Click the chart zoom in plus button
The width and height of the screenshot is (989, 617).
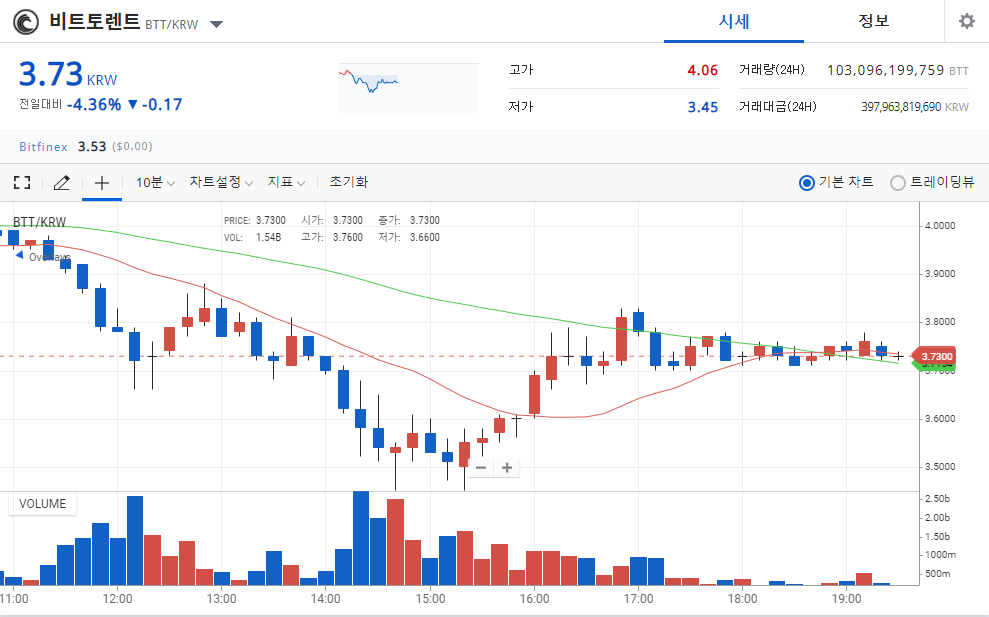point(506,467)
